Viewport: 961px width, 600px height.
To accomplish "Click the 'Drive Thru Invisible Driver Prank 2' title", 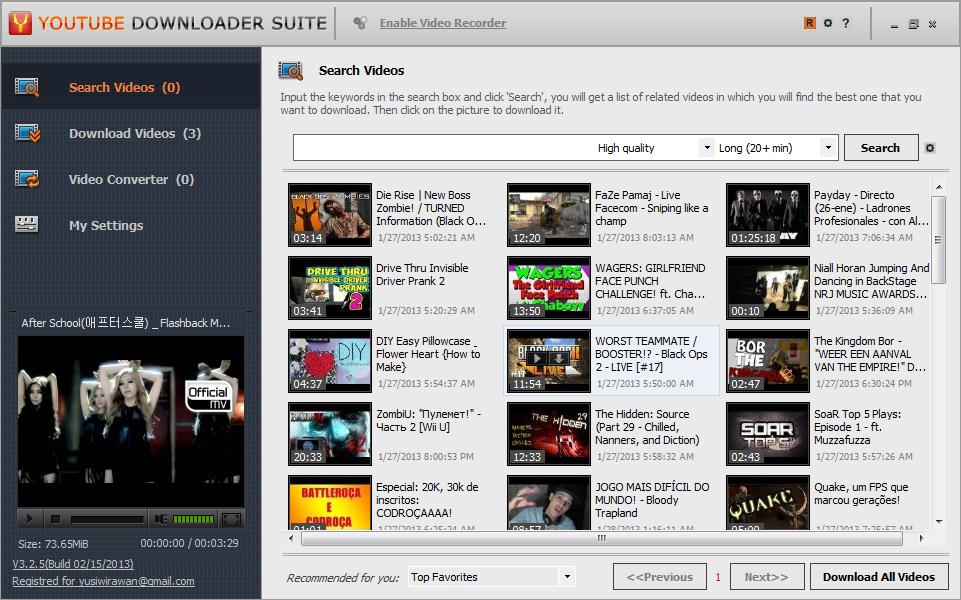I will point(422,275).
